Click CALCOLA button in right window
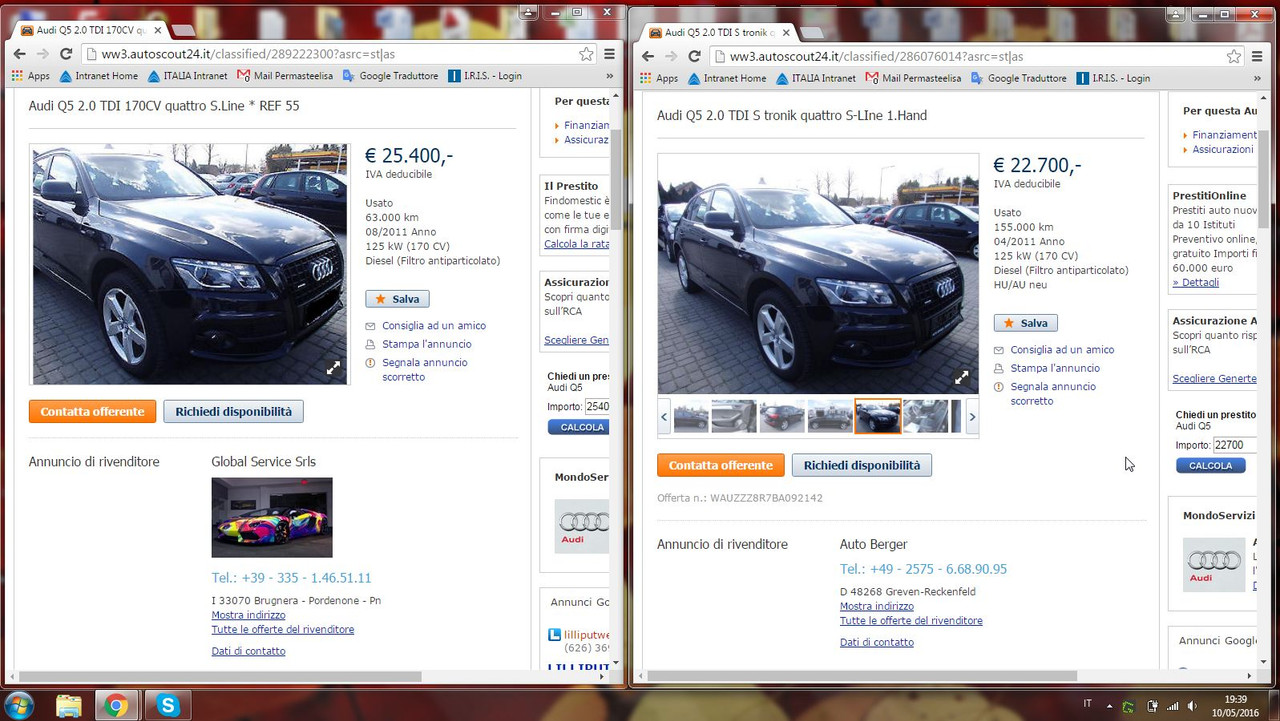 point(1211,466)
